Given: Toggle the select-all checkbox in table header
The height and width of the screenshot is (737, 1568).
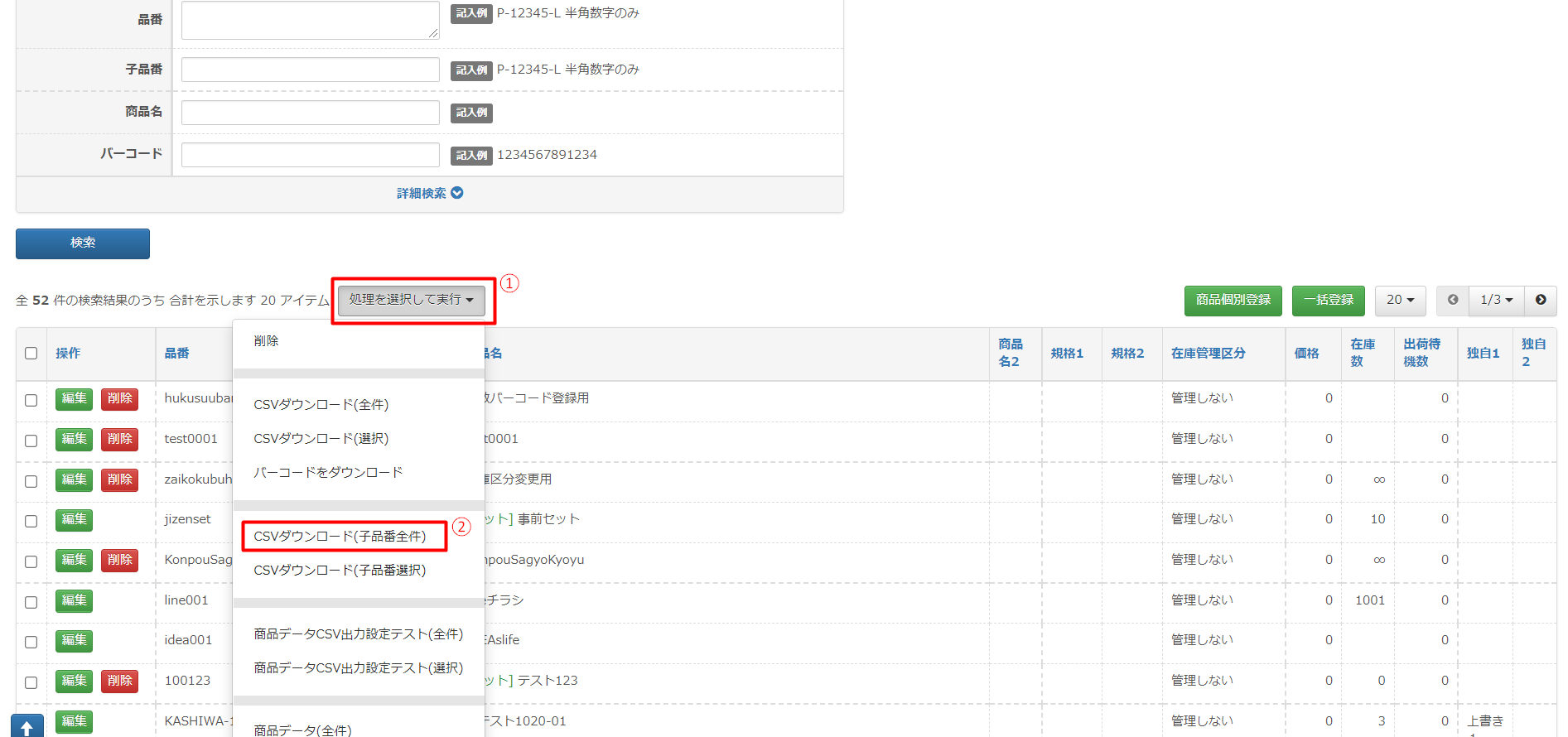Looking at the screenshot, I should [x=31, y=354].
